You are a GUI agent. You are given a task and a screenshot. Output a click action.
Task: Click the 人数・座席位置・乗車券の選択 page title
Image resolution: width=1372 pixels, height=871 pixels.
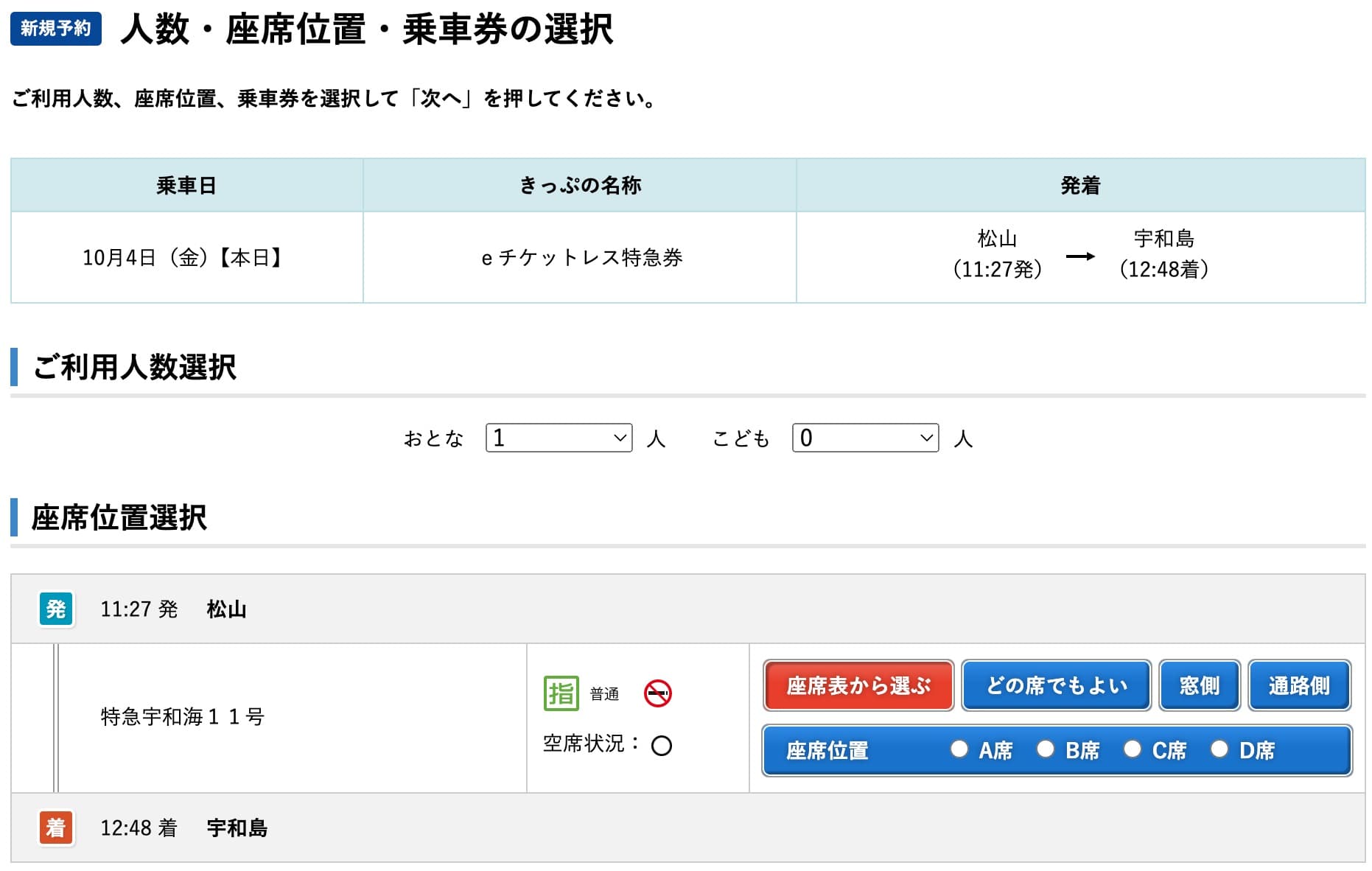click(367, 29)
